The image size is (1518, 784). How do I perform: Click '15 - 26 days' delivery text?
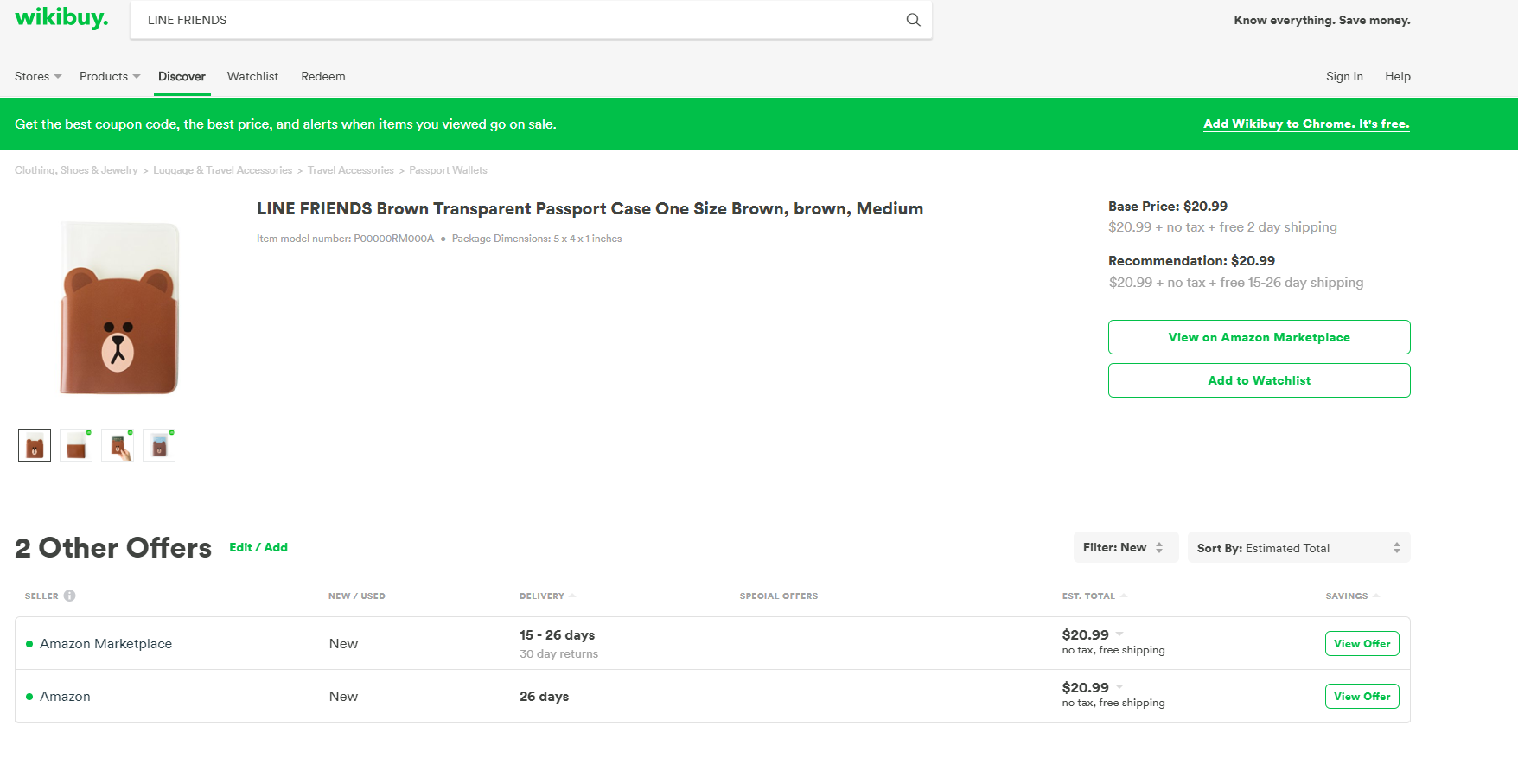(557, 634)
